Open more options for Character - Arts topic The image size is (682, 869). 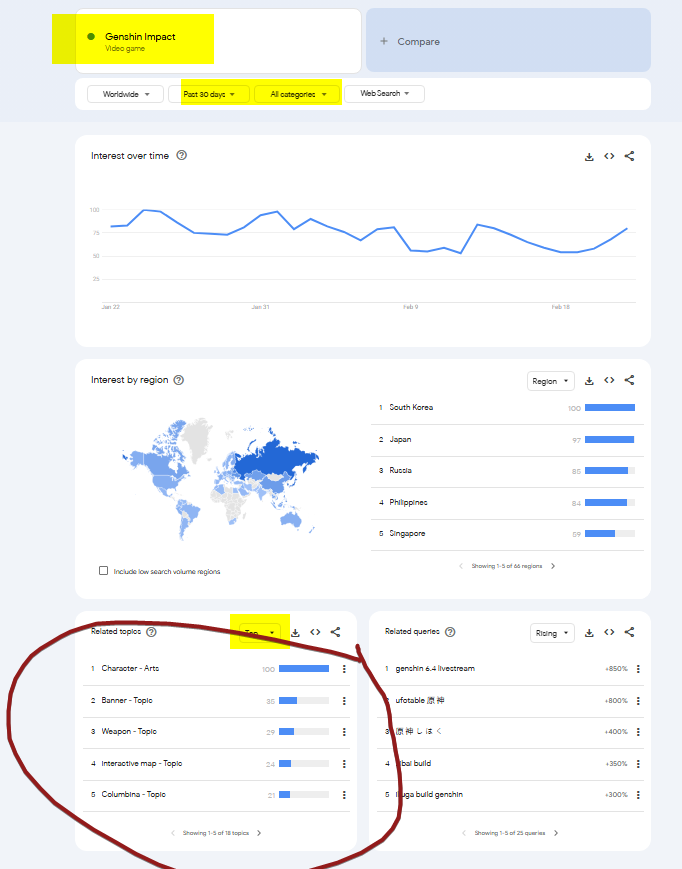pos(344,669)
